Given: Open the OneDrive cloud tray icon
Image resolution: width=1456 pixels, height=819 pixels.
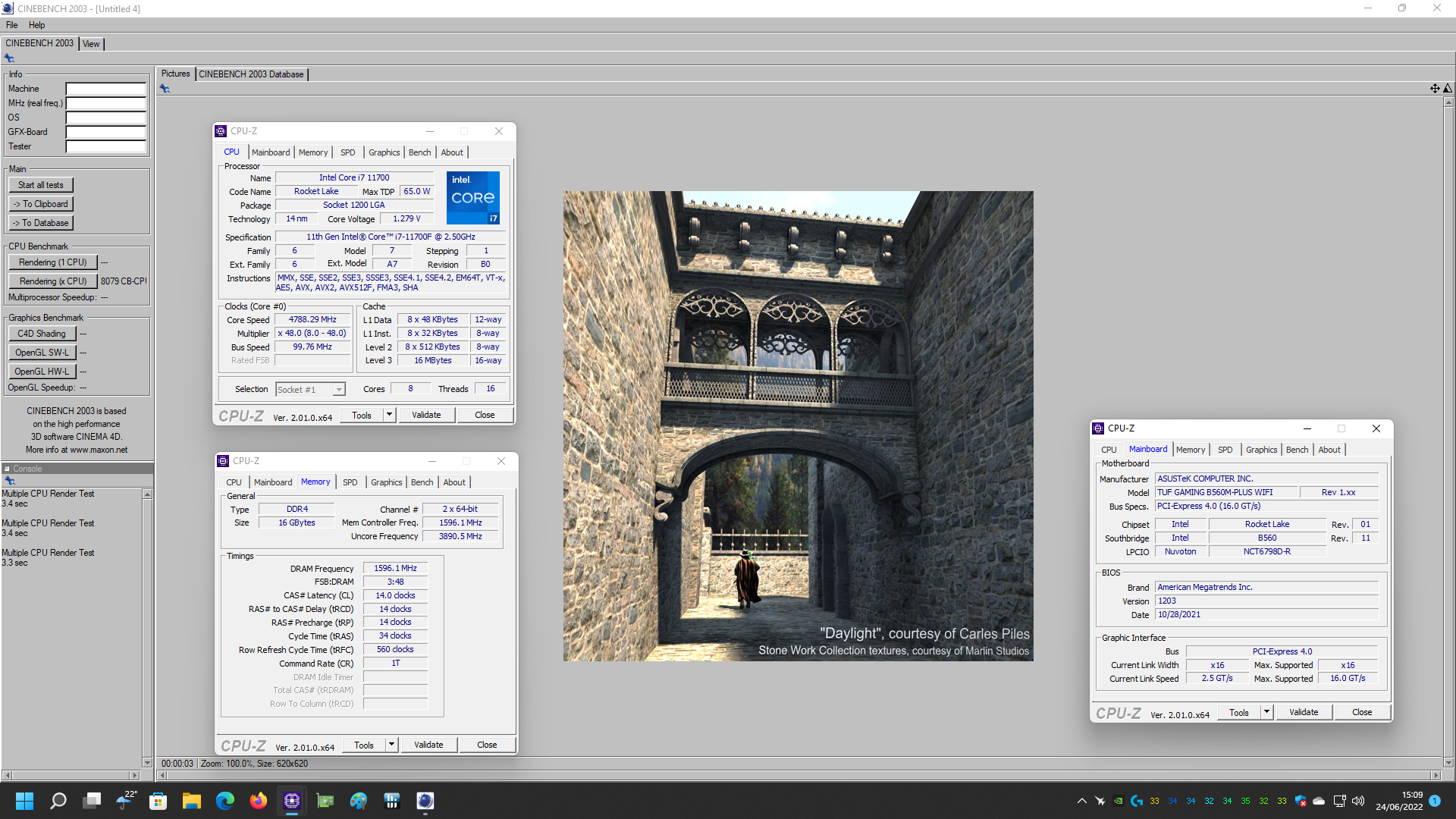Looking at the screenshot, I should pyautogui.click(x=1319, y=801).
